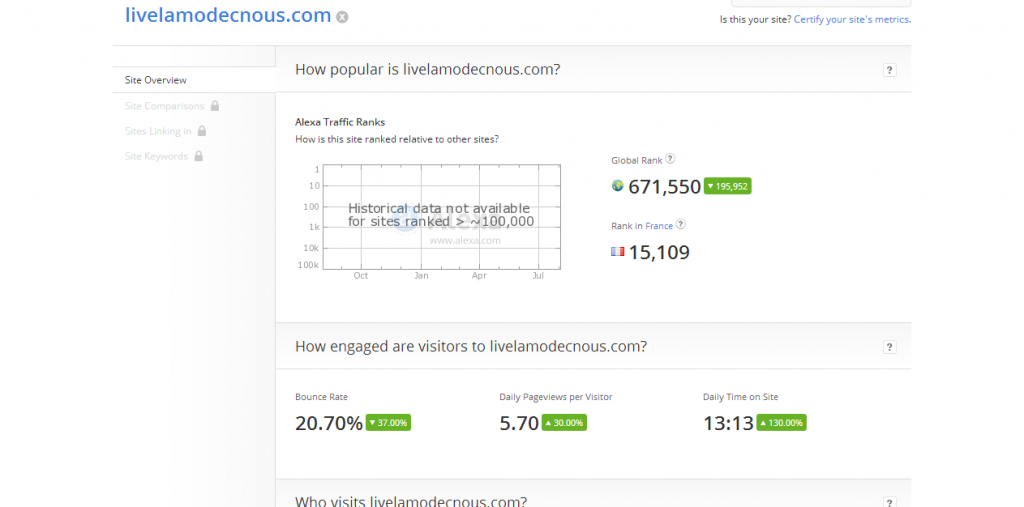1024x507 pixels.
Task: Open Sites Linking In sidebar item
Action: [x=158, y=131]
